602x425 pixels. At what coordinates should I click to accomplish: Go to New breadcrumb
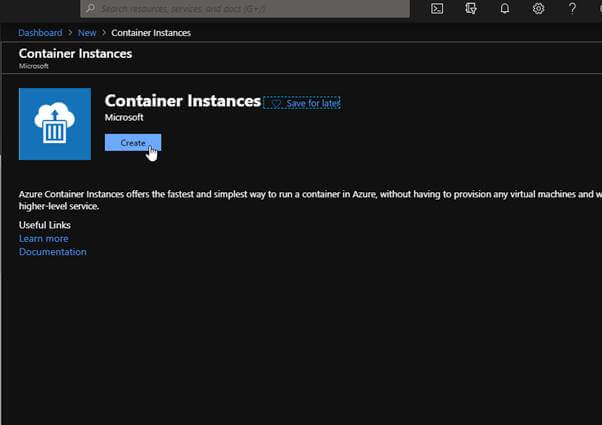pos(87,33)
